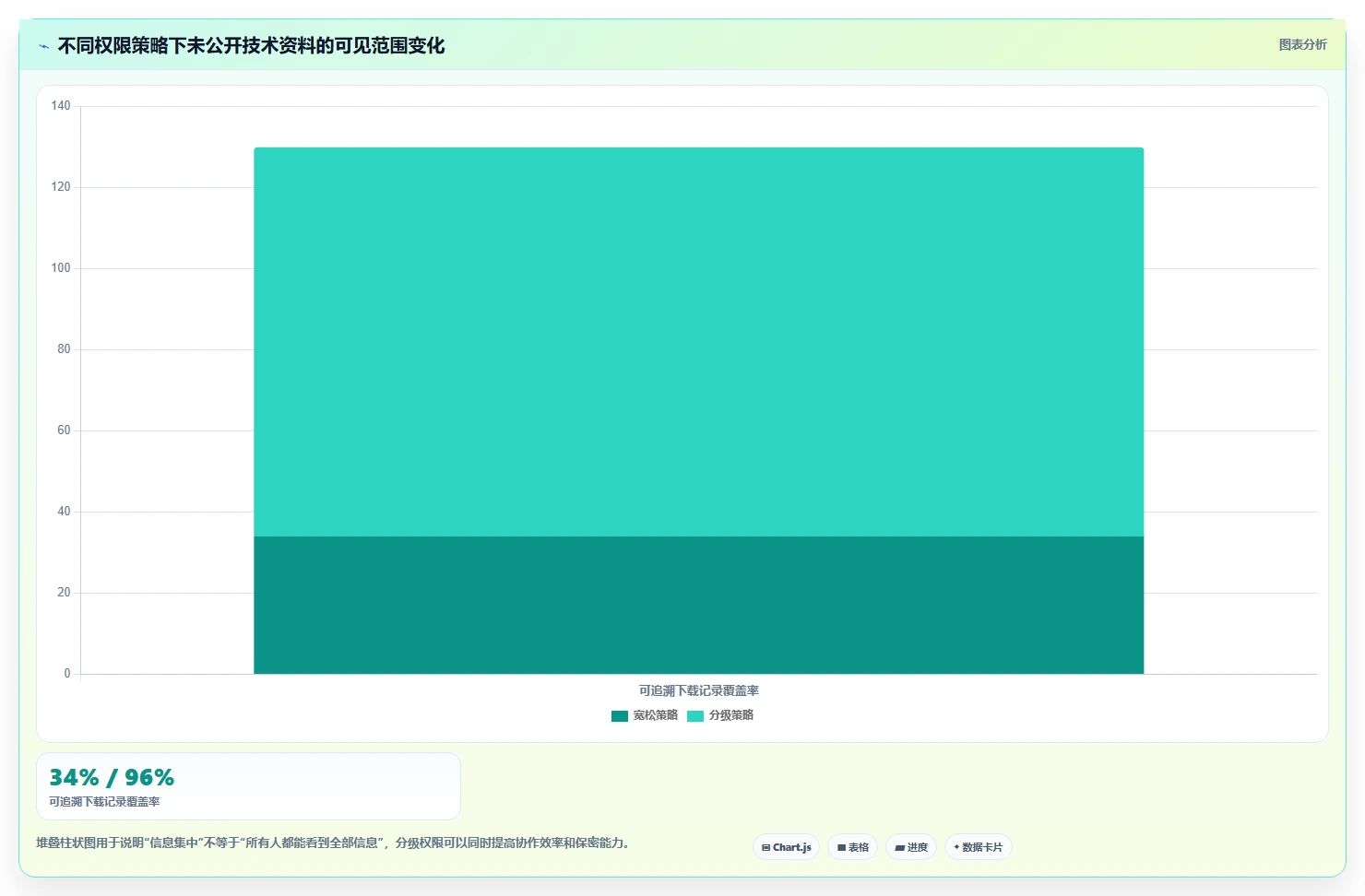The width and height of the screenshot is (1365, 896).
Task: Click the 34% / 96% stat card
Action: 248,786
